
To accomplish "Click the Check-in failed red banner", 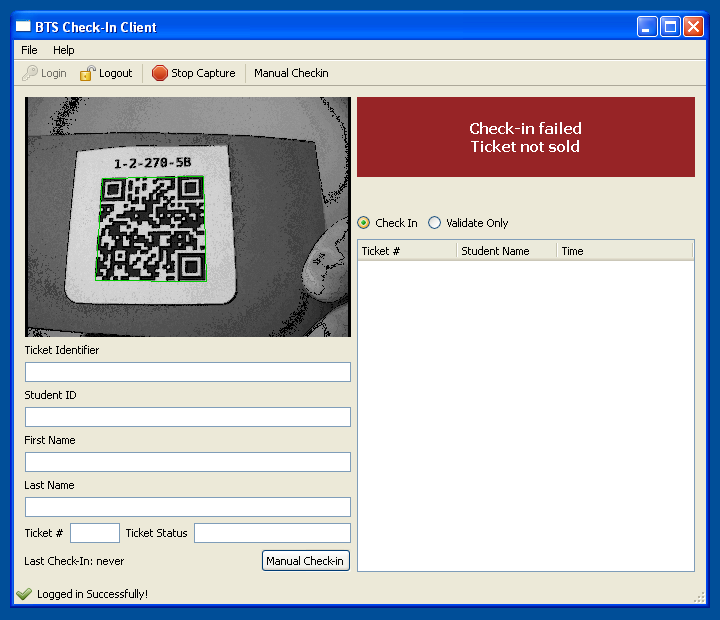I will [x=526, y=137].
